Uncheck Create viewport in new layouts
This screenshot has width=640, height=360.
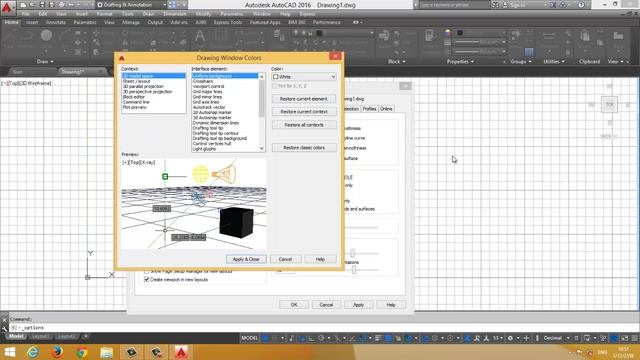(147, 280)
